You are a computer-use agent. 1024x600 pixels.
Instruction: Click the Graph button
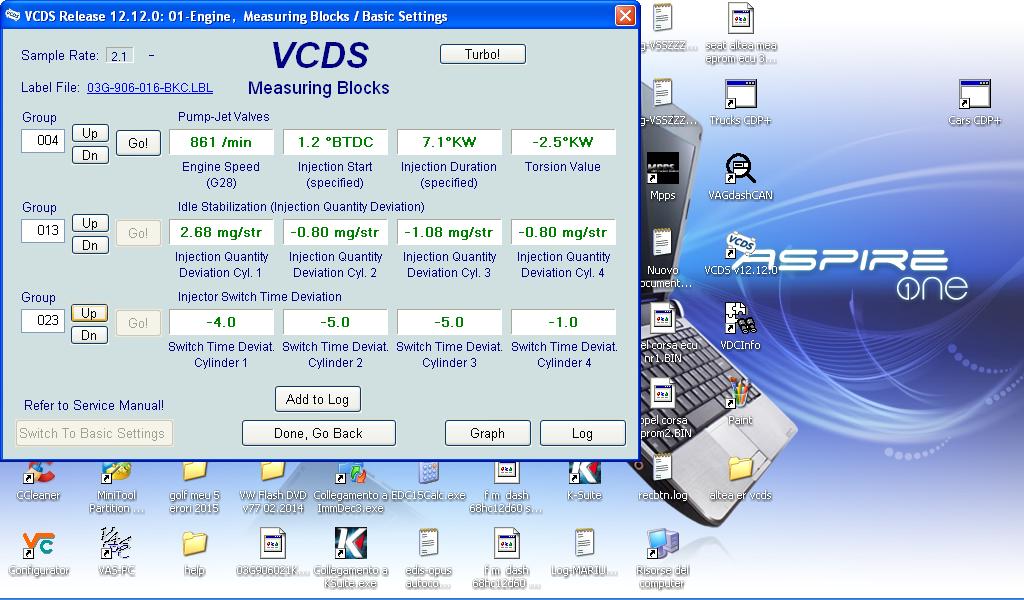487,433
